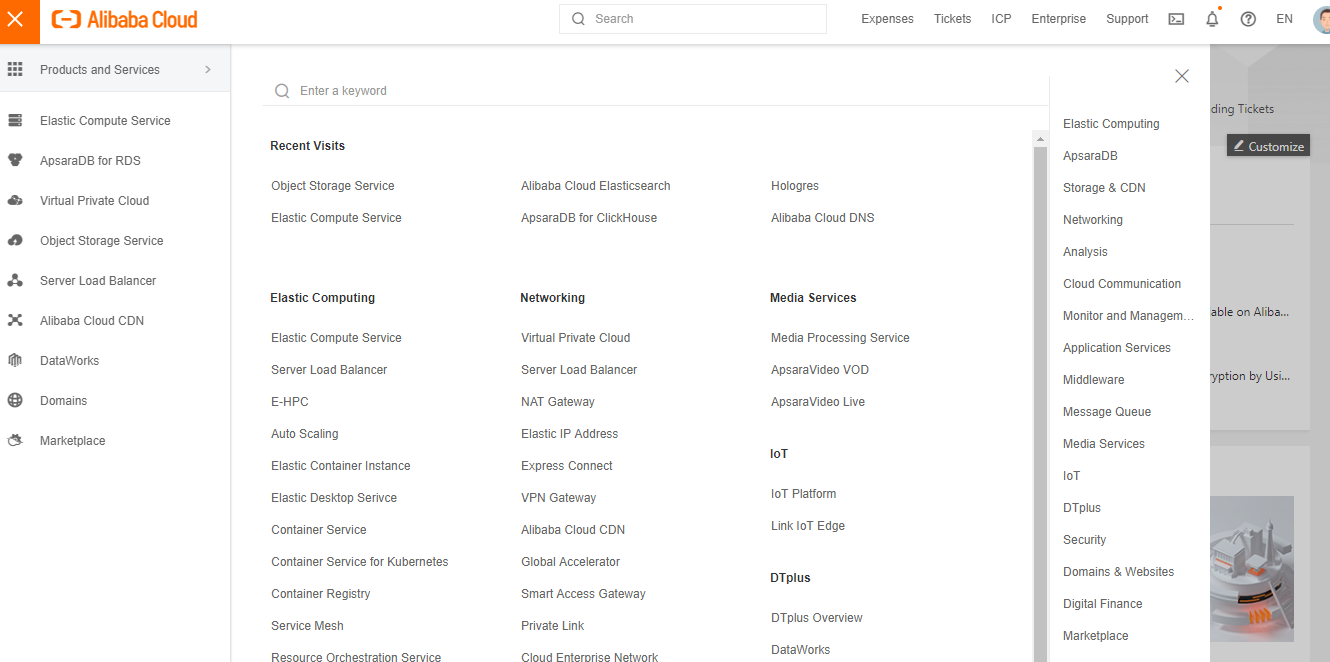The width and height of the screenshot is (1330, 662).
Task: Open the EN language selector
Action: point(1284,19)
